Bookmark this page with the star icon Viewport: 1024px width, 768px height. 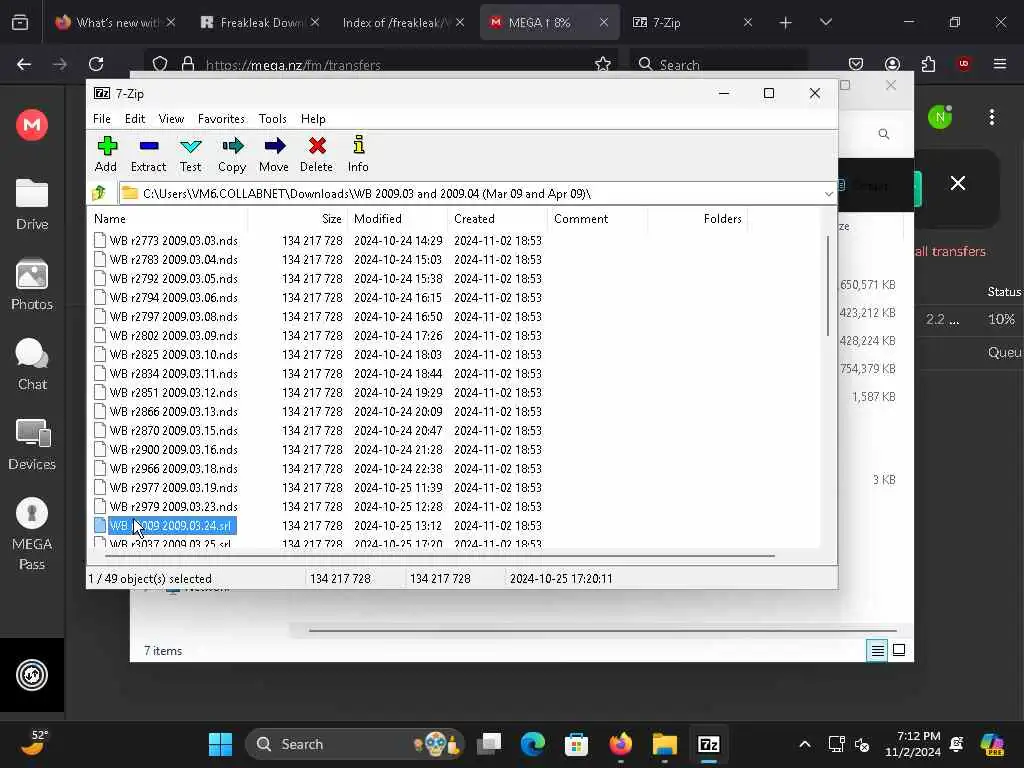(603, 64)
